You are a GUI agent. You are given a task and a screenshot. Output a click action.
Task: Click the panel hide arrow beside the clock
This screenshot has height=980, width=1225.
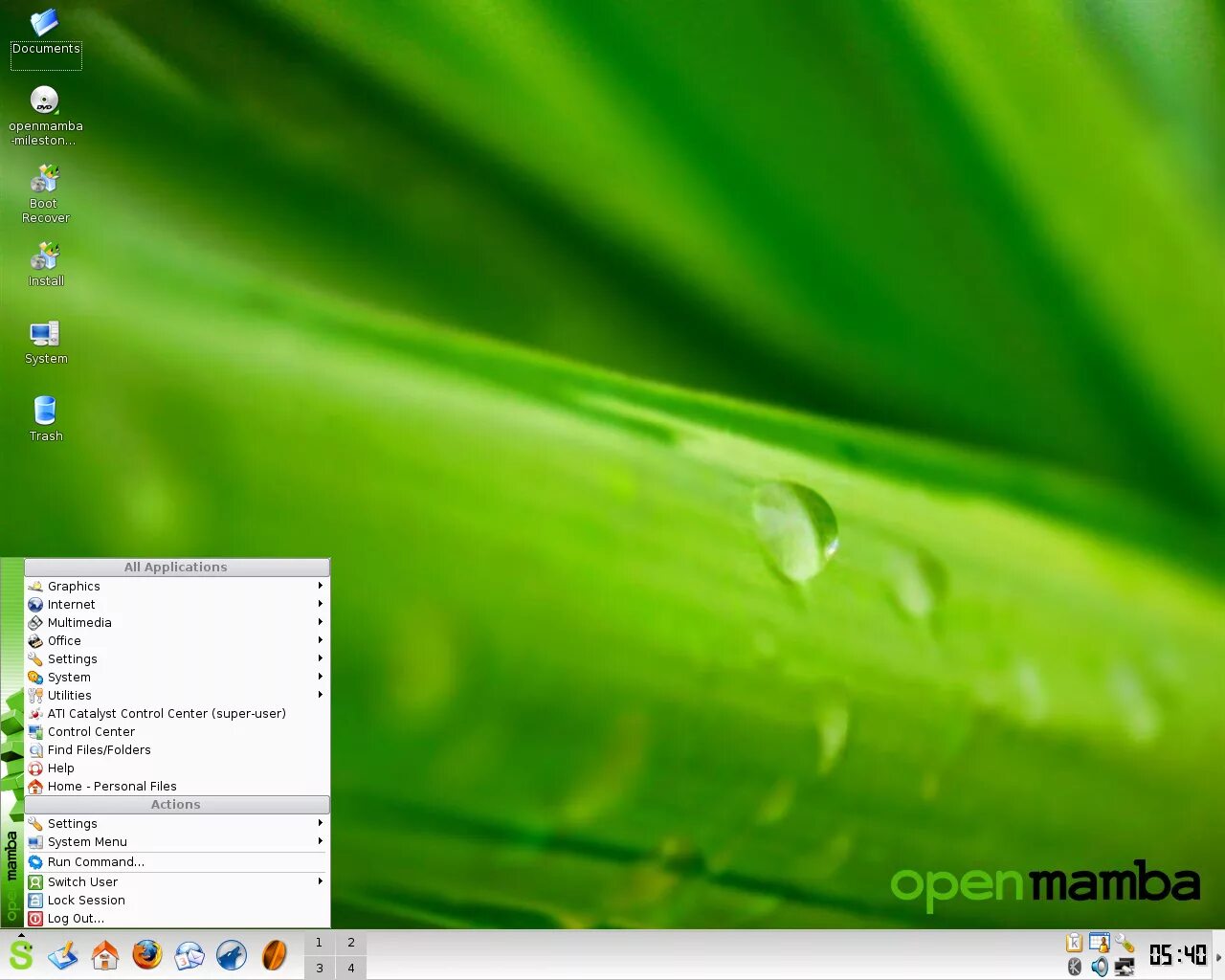pyautogui.click(x=1218, y=956)
